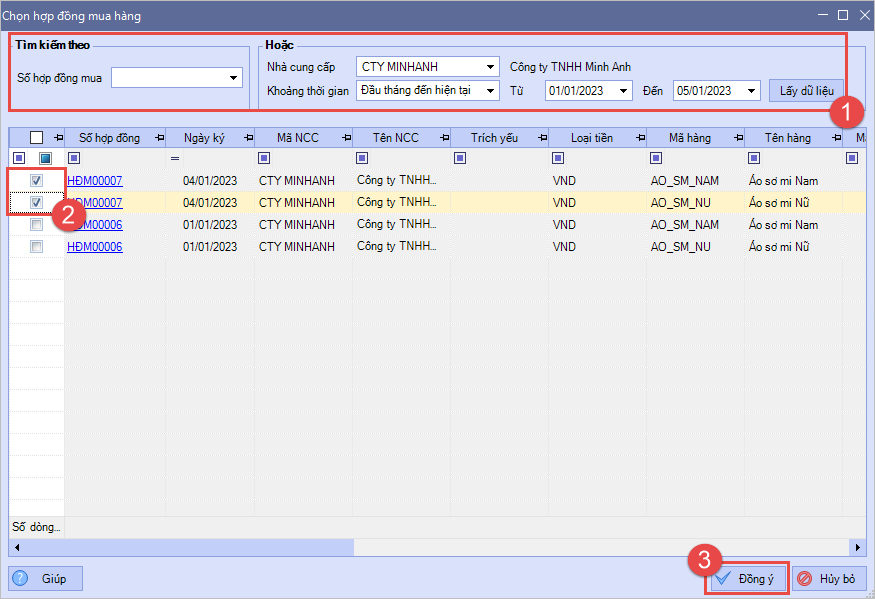Viewport: 875px width, 599px height.
Task: Open the Số hợp đồng mua dropdown
Action: (233, 77)
